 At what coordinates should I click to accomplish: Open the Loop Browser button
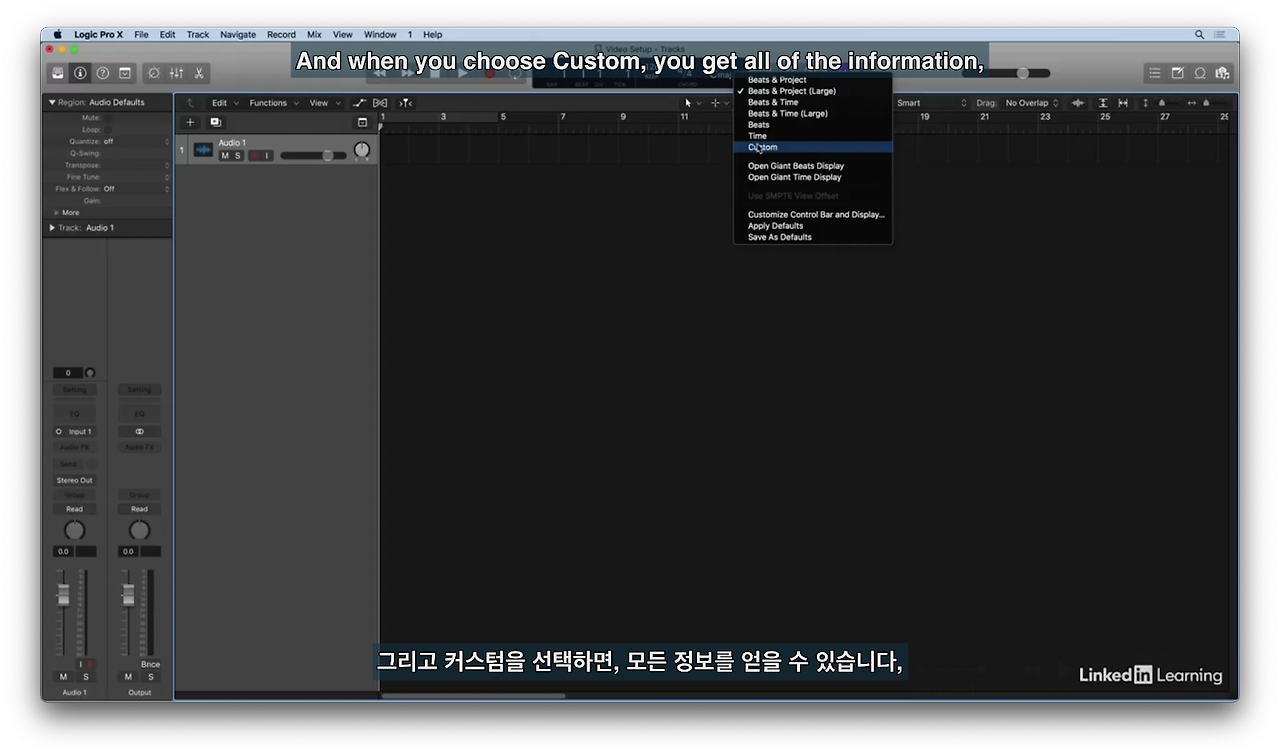click(x=1200, y=73)
